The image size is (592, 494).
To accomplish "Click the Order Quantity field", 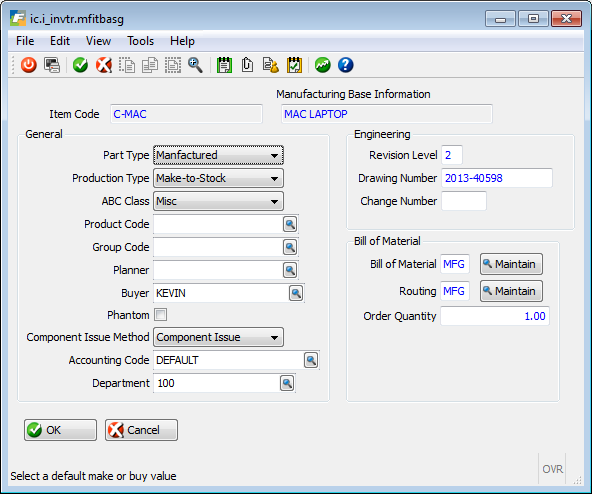I will (x=495, y=316).
